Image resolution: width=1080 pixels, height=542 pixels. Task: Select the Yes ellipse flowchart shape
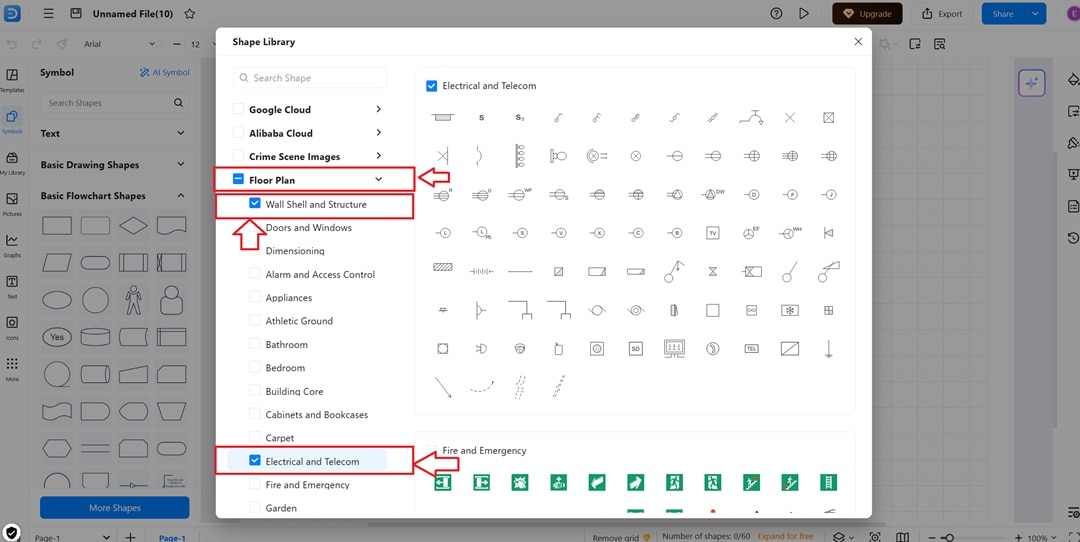57,337
